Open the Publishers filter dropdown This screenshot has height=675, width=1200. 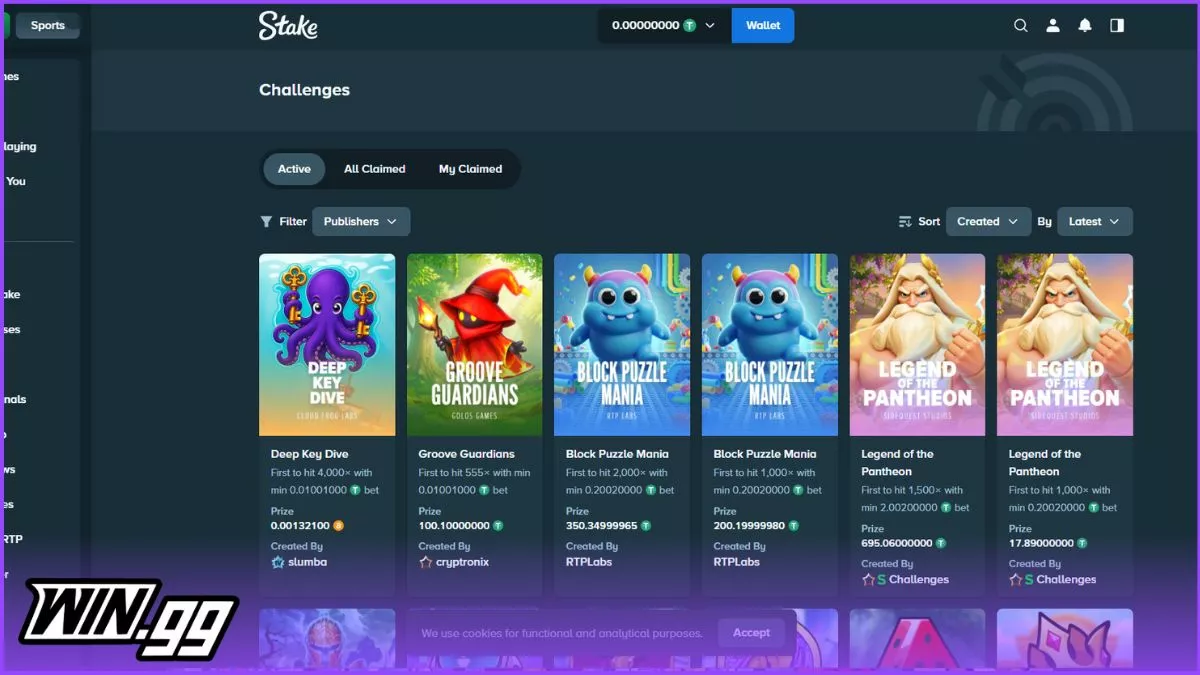point(361,222)
